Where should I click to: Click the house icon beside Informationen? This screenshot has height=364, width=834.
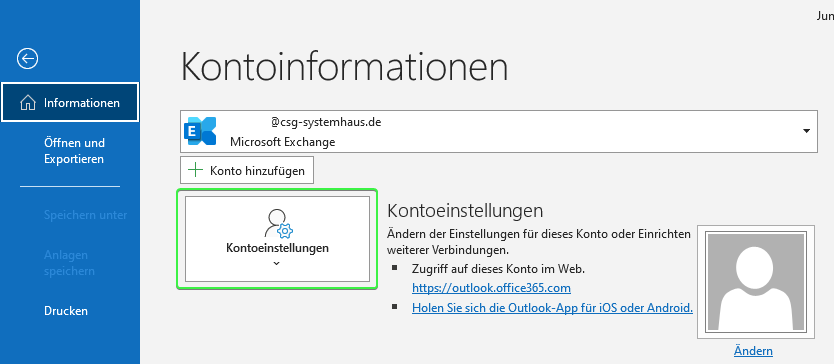point(28,103)
